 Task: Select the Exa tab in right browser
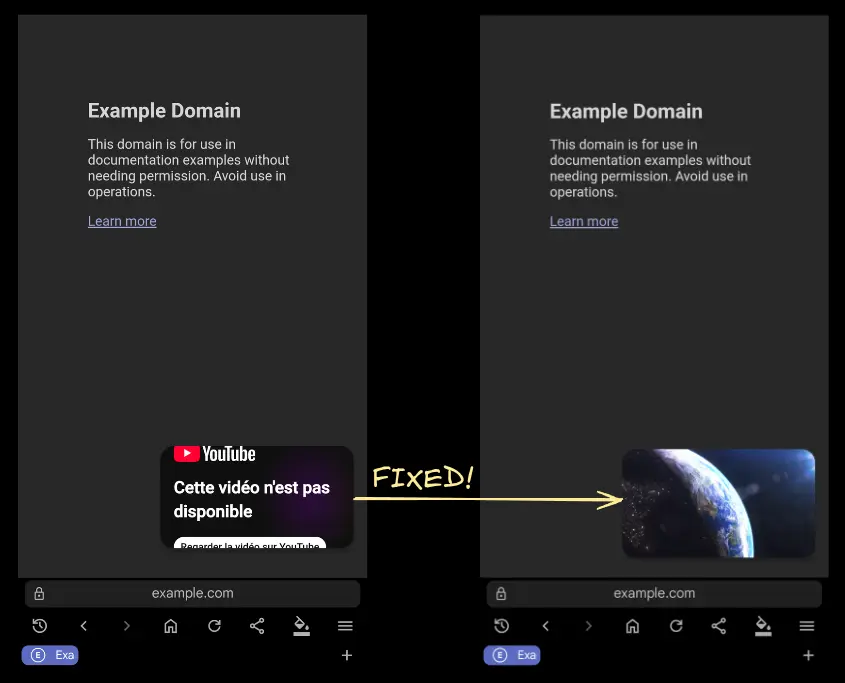pyautogui.click(x=512, y=655)
